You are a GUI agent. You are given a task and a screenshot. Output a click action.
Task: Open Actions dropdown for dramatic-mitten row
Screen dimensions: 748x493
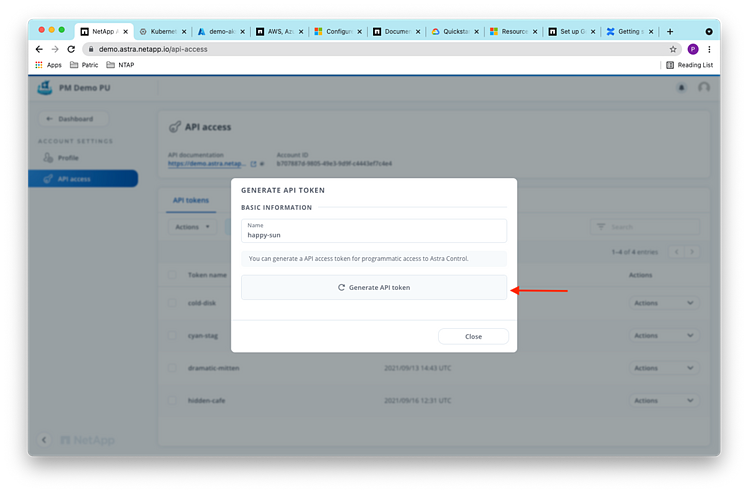click(663, 367)
